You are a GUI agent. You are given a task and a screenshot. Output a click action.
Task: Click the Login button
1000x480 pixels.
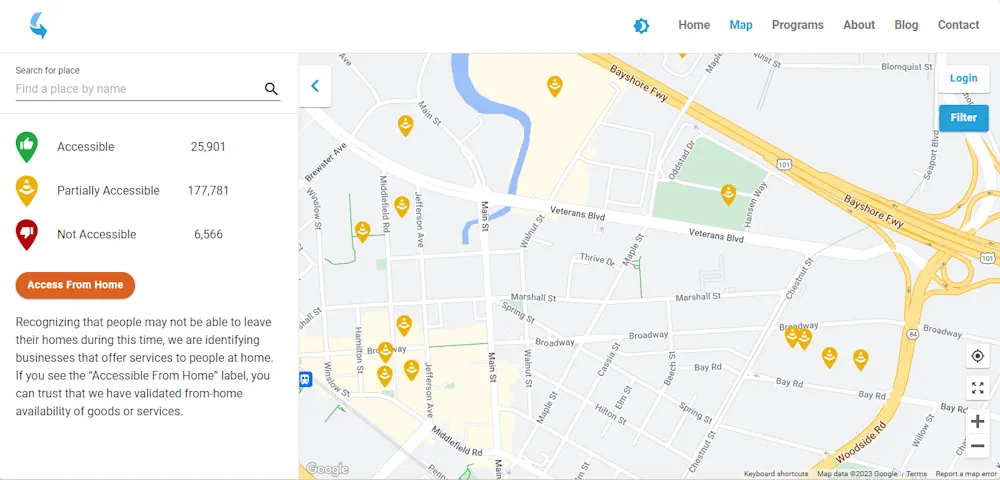pyautogui.click(x=963, y=78)
